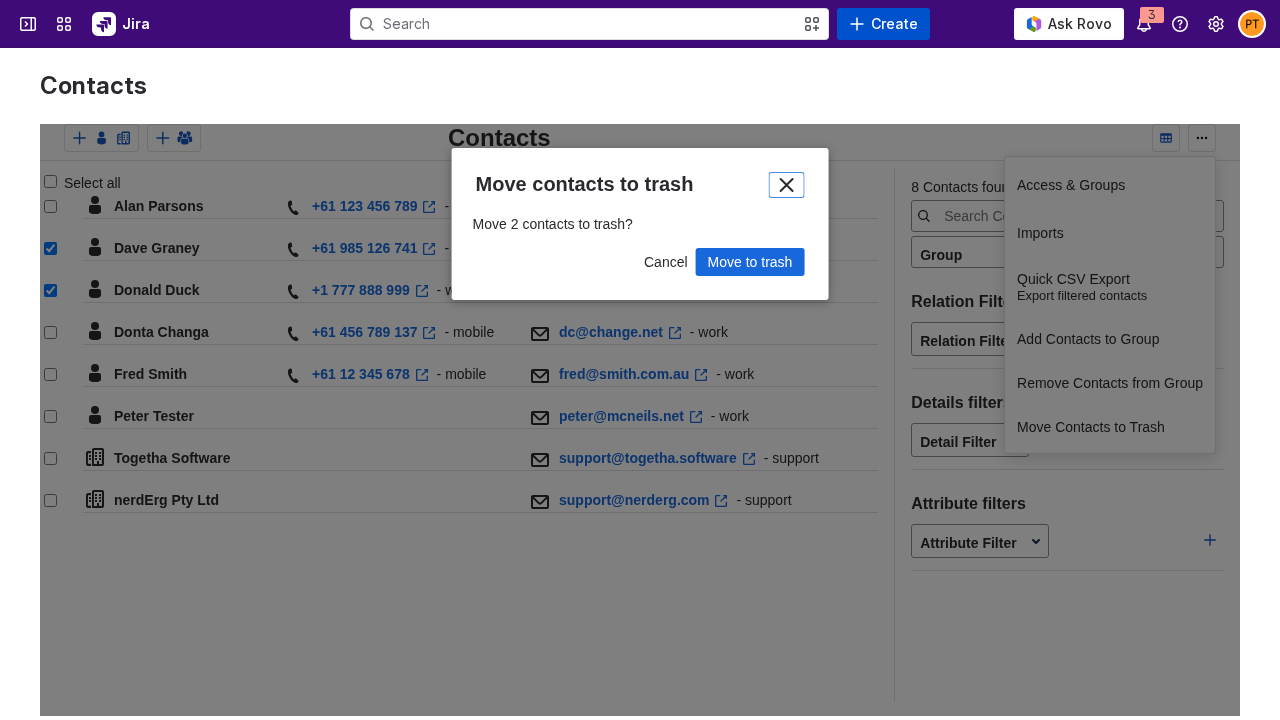
Task: Open the app switcher grid icon
Action: pyautogui.click(x=64, y=24)
